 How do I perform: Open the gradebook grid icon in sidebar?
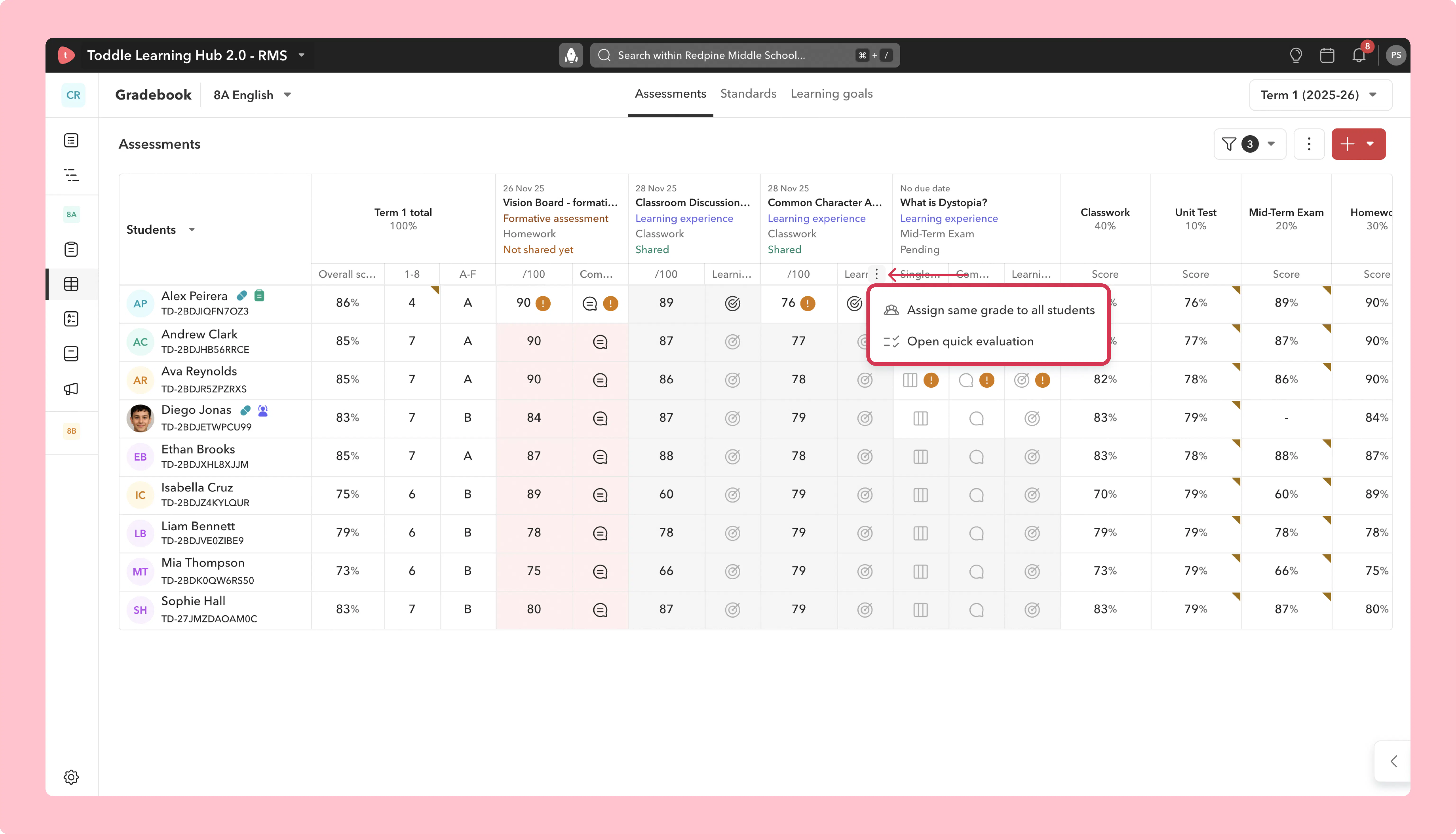click(x=71, y=284)
